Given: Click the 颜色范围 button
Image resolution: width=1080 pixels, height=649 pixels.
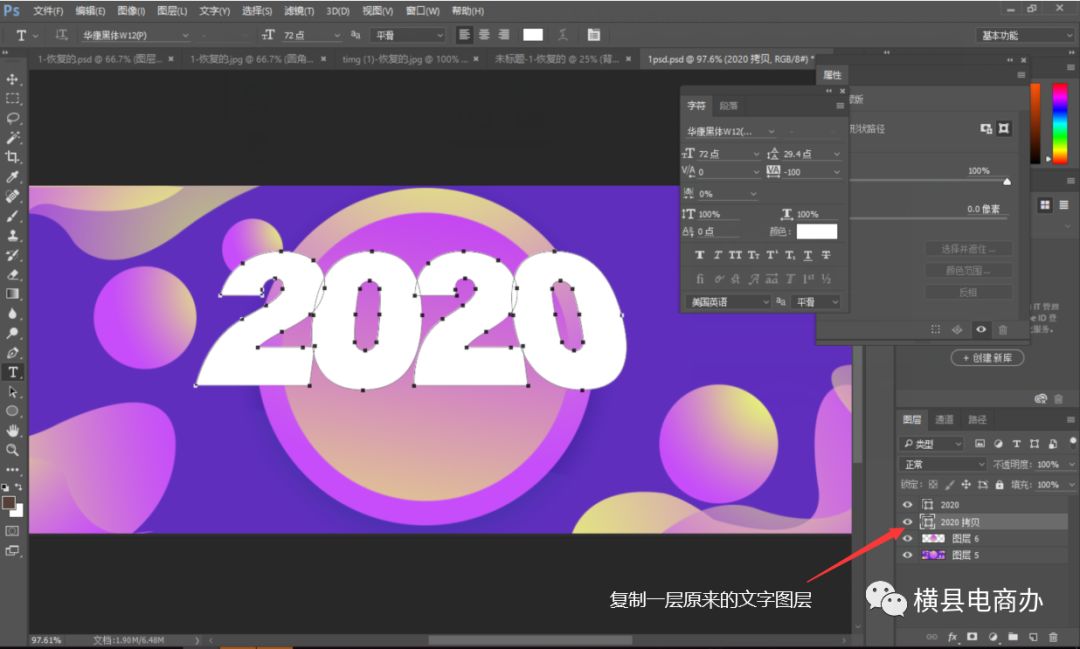Looking at the screenshot, I should [x=968, y=271].
